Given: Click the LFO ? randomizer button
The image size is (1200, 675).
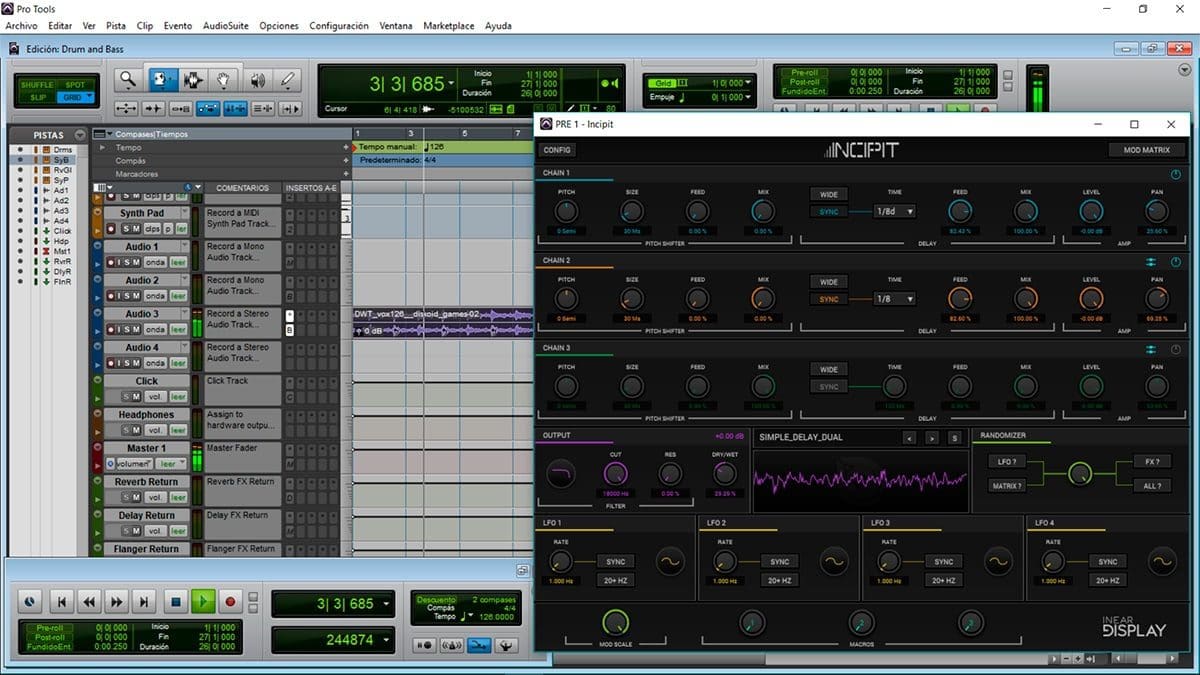Looking at the screenshot, I should point(1007,462).
